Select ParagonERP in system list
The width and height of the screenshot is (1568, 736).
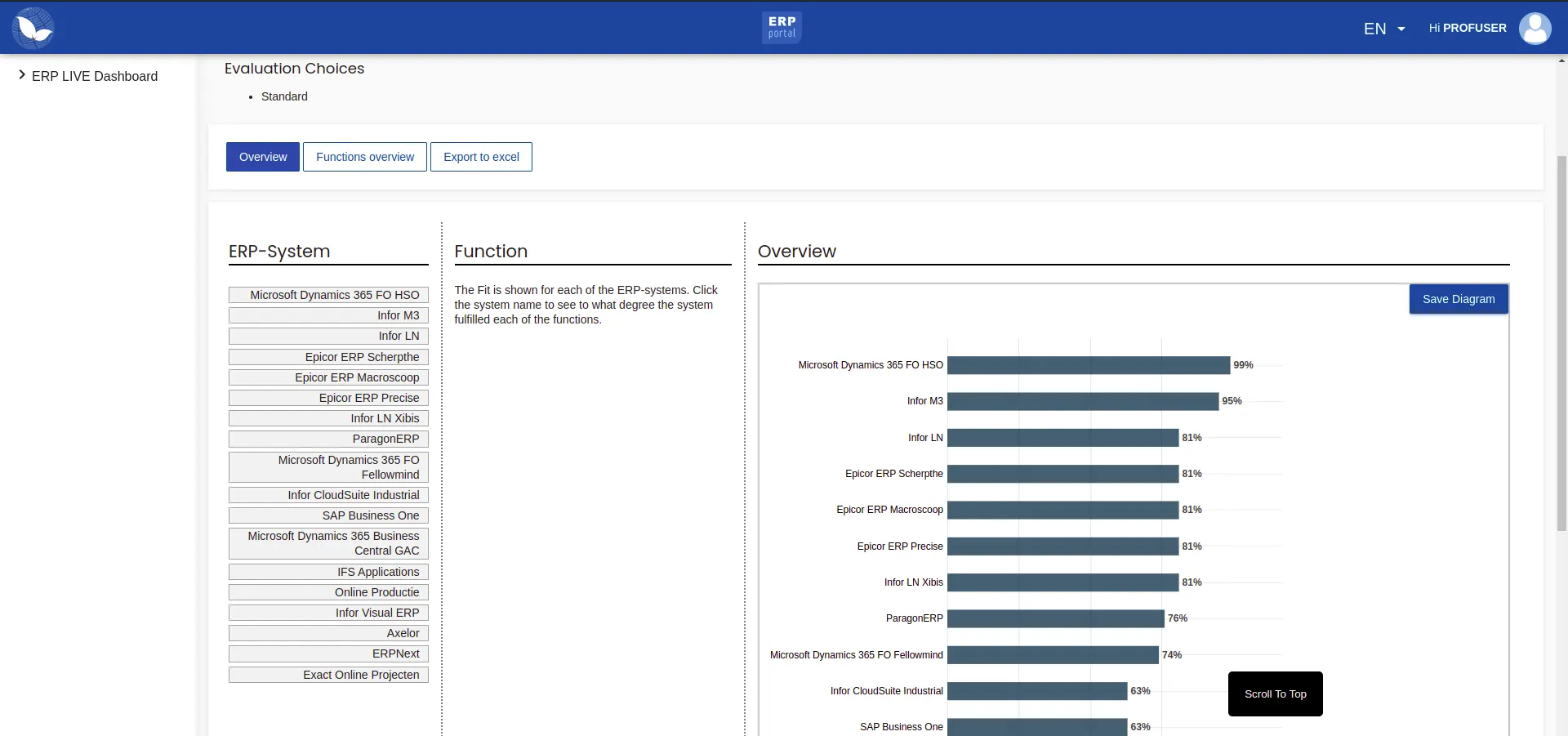pos(328,439)
